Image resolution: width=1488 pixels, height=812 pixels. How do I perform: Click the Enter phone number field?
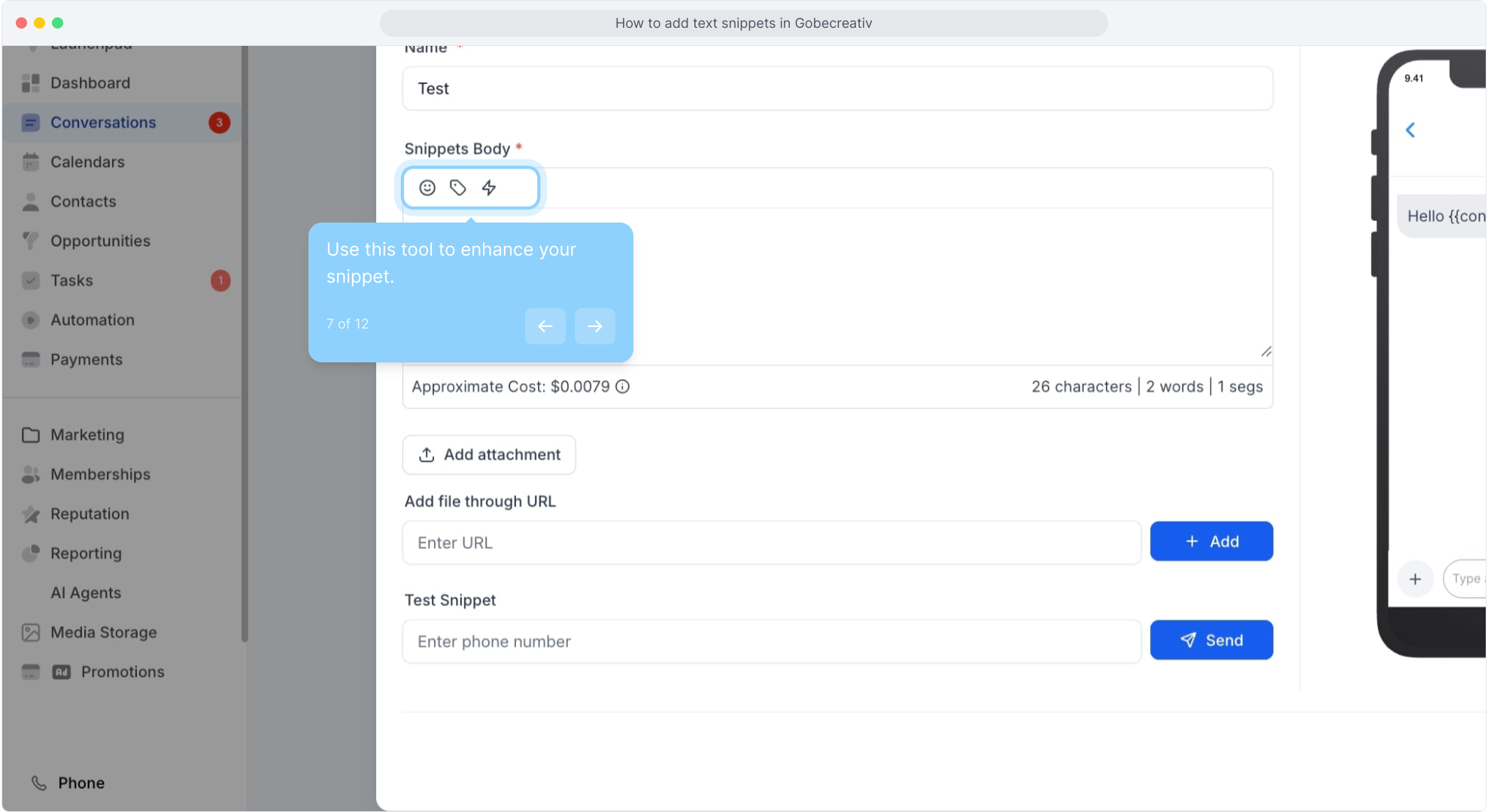771,641
